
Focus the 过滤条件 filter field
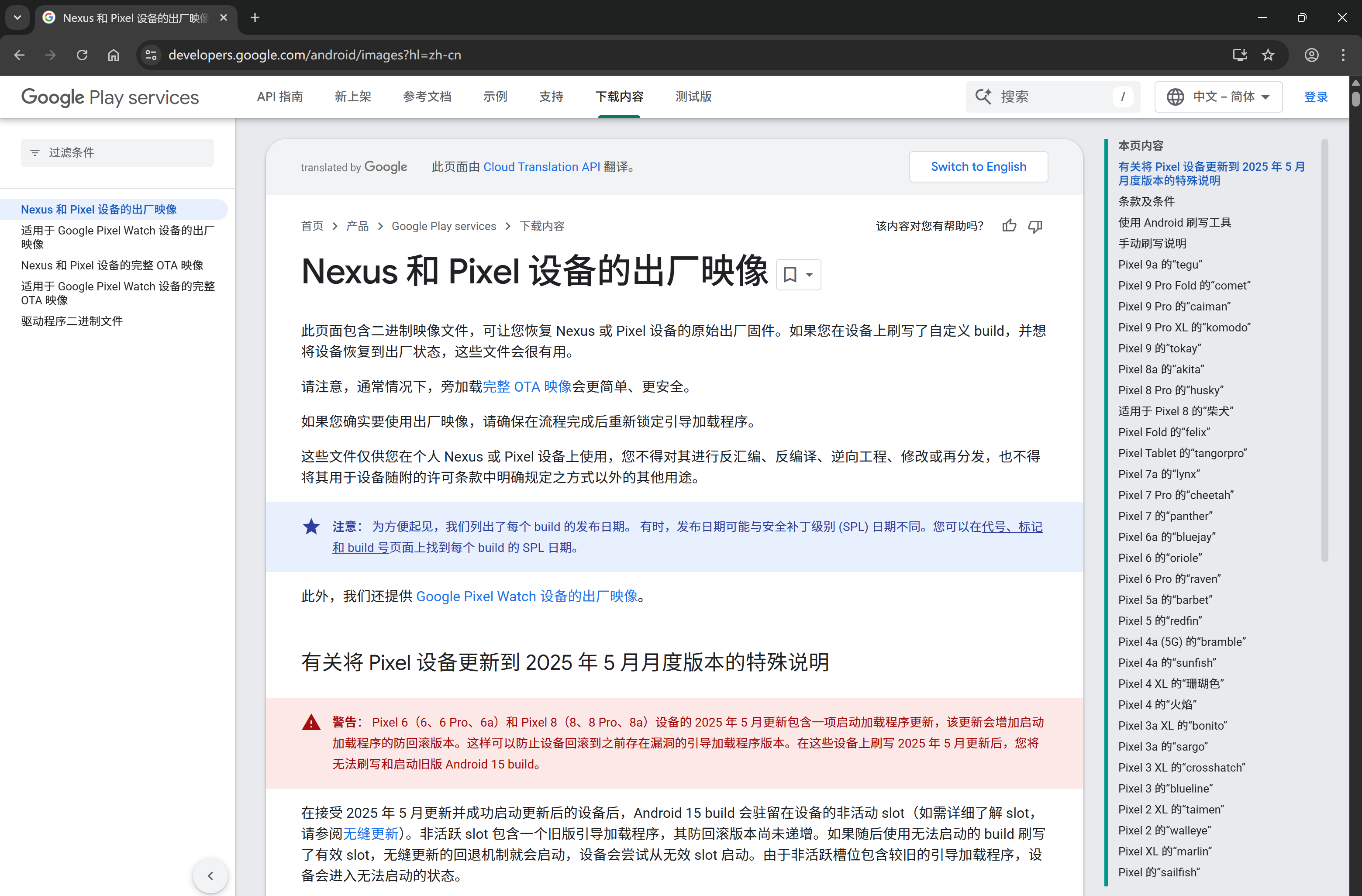117,153
